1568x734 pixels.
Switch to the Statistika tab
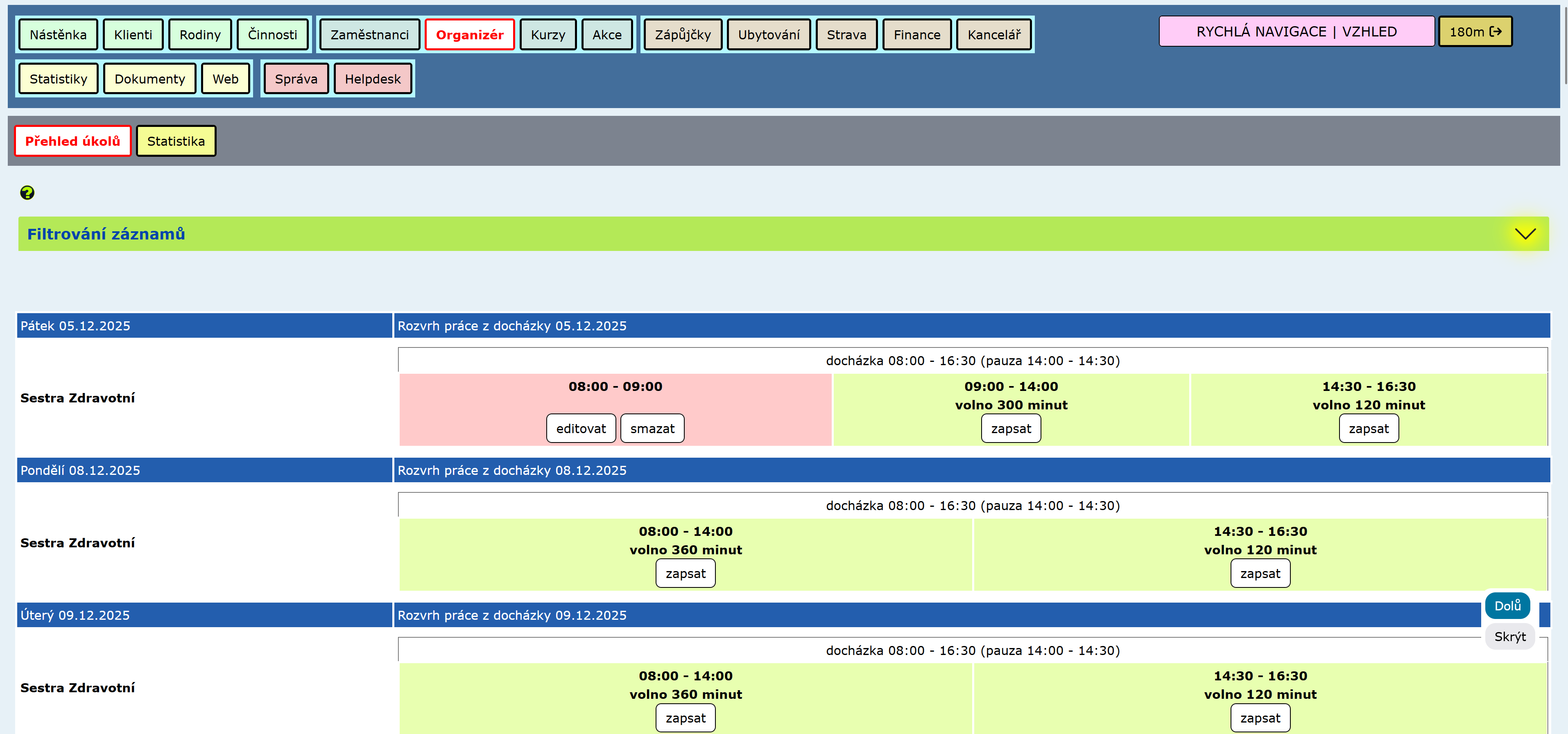(x=175, y=141)
